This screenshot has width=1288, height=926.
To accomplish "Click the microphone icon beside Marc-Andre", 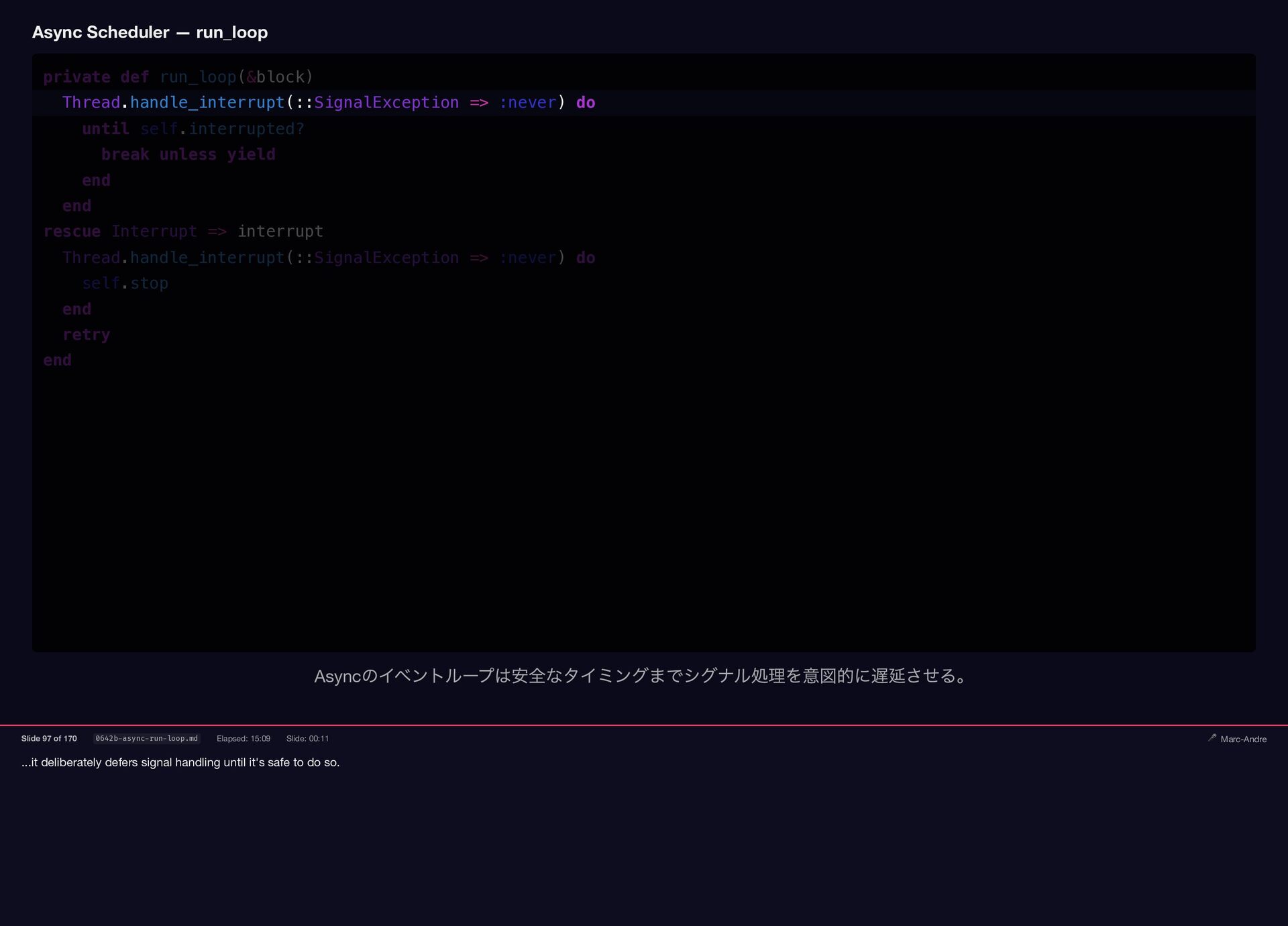I will 1212,737.
